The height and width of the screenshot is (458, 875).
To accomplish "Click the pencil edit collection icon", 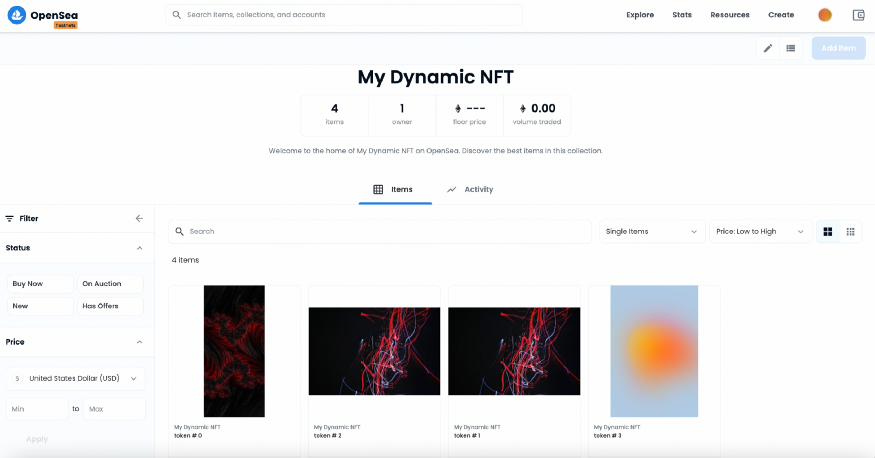I will coord(768,48).
